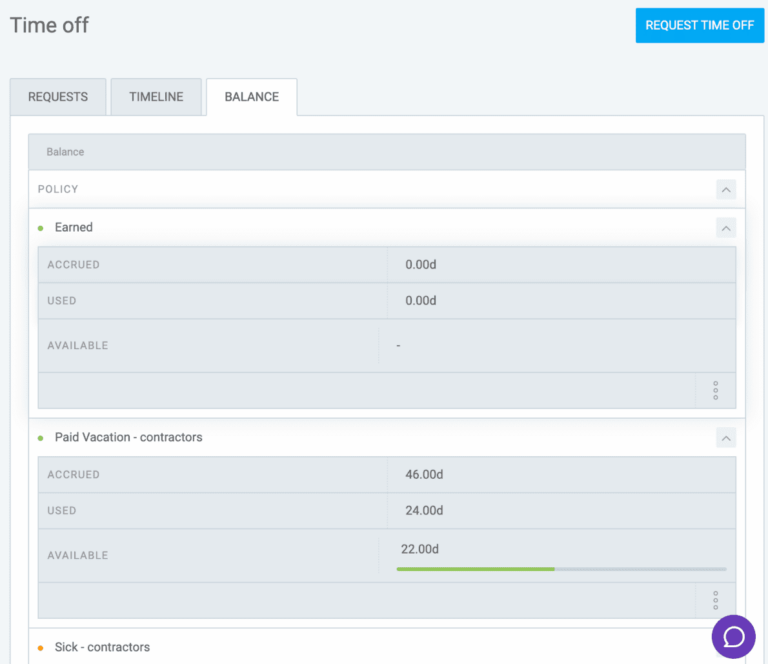Screen dimensions: 768x664
Task: Collapse the POLICY section chevron
Action: pos(726,189)
